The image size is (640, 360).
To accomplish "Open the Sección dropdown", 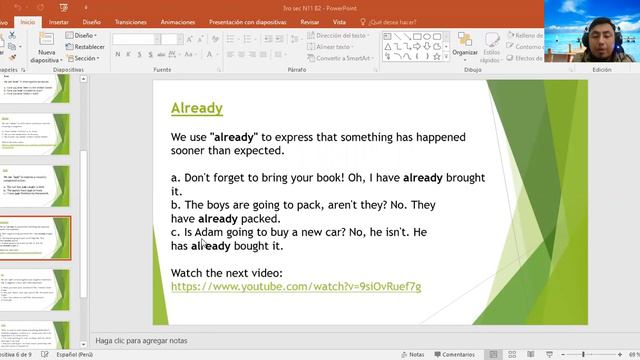I will pyautogui.click(x=83, y=58).
